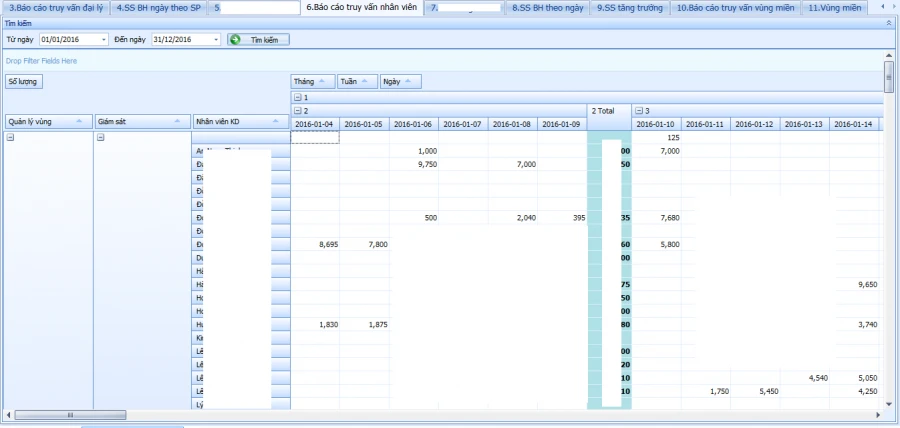Click the cell with value 395
Viewport: 900px width, 428px height.
tap(562, 218)
